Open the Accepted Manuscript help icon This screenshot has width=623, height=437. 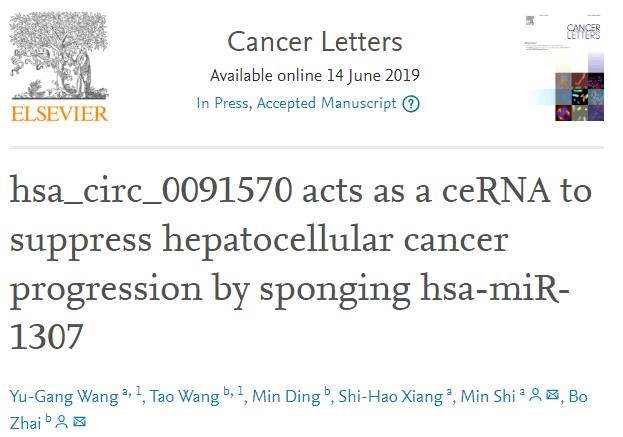click(x=411, y=103)
